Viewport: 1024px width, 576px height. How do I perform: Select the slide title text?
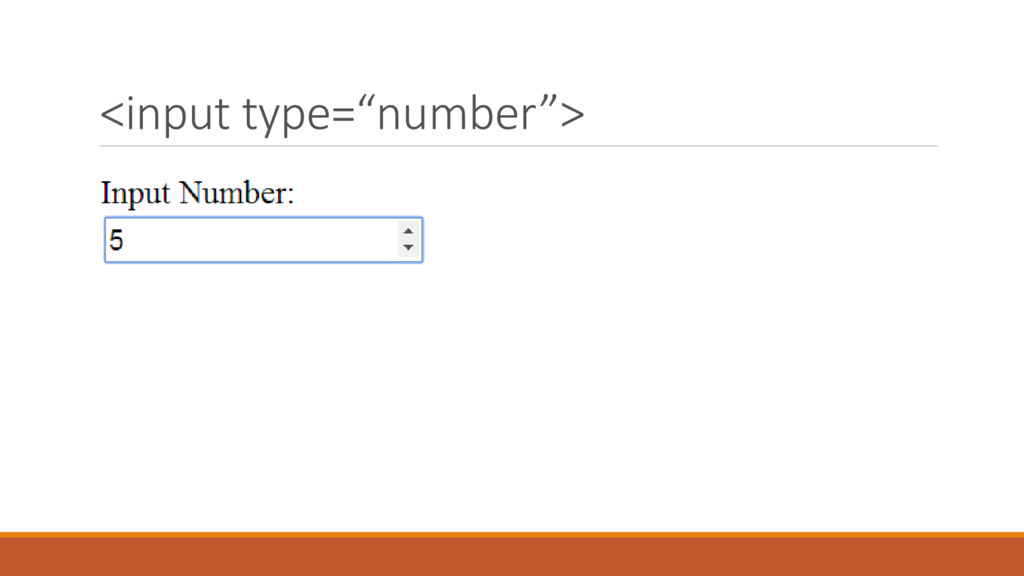pos(341,115)
